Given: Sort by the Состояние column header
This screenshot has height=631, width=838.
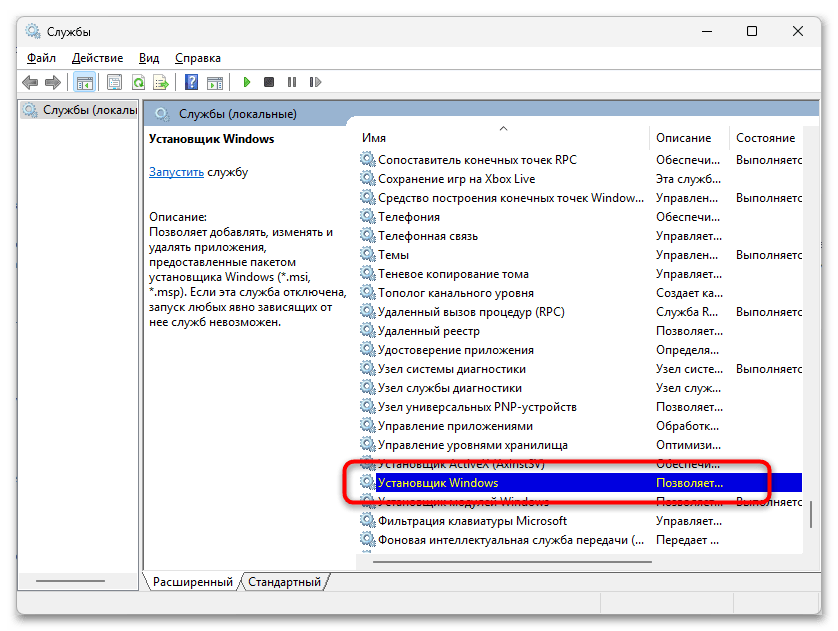Looking at the screenshot, I should pos(765,138).
